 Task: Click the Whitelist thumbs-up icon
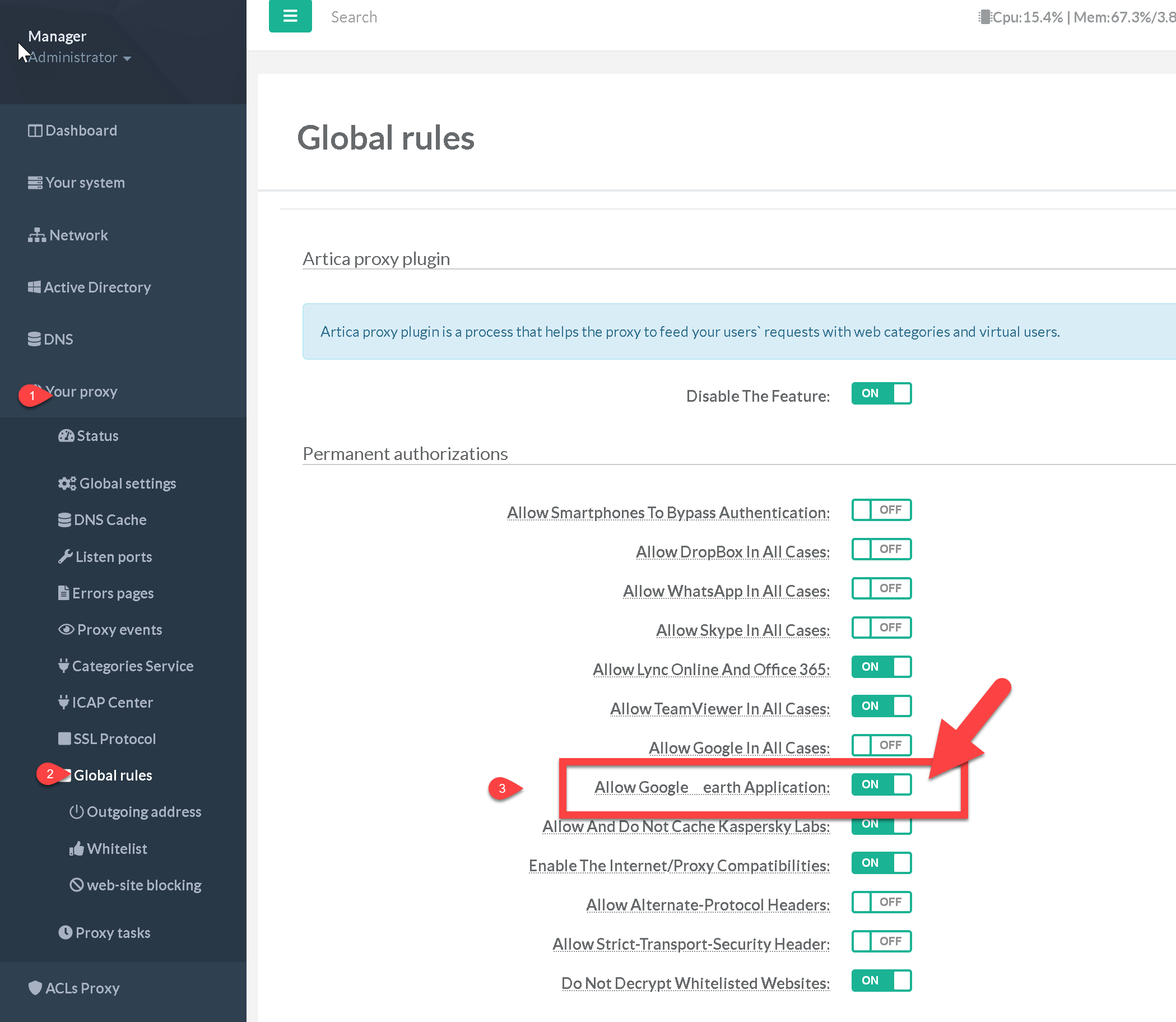click(76, 849)
